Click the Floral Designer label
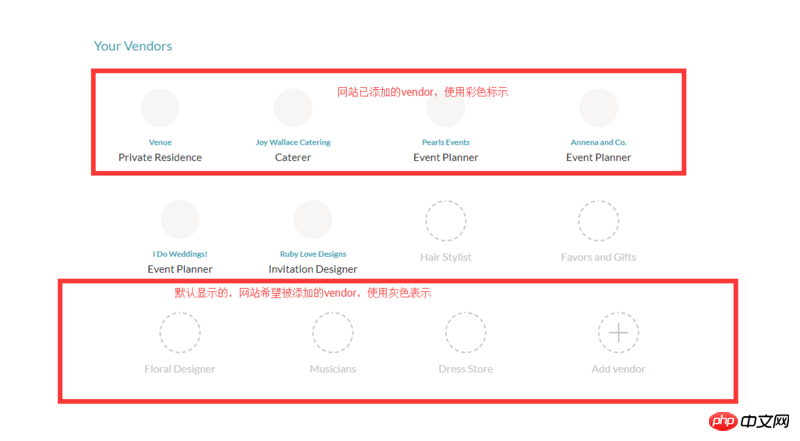 click(180, 369)
